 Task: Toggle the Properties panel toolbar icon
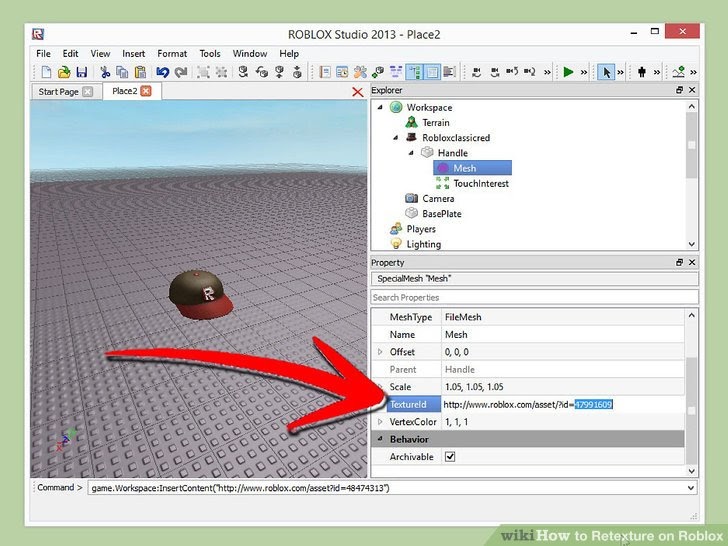click(432, 72)
